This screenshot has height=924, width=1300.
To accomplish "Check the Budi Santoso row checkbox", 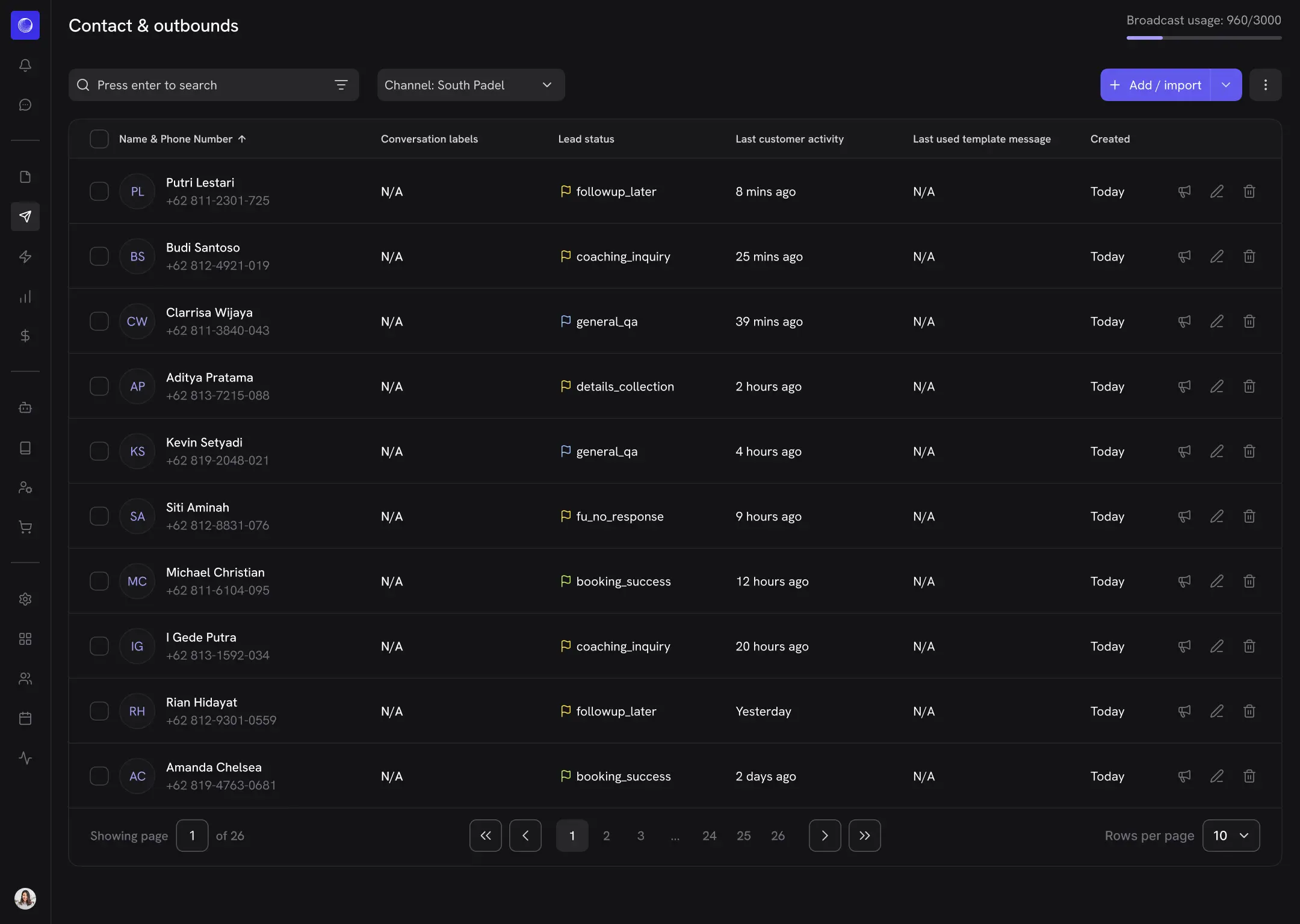I will [x=99, y=256].
